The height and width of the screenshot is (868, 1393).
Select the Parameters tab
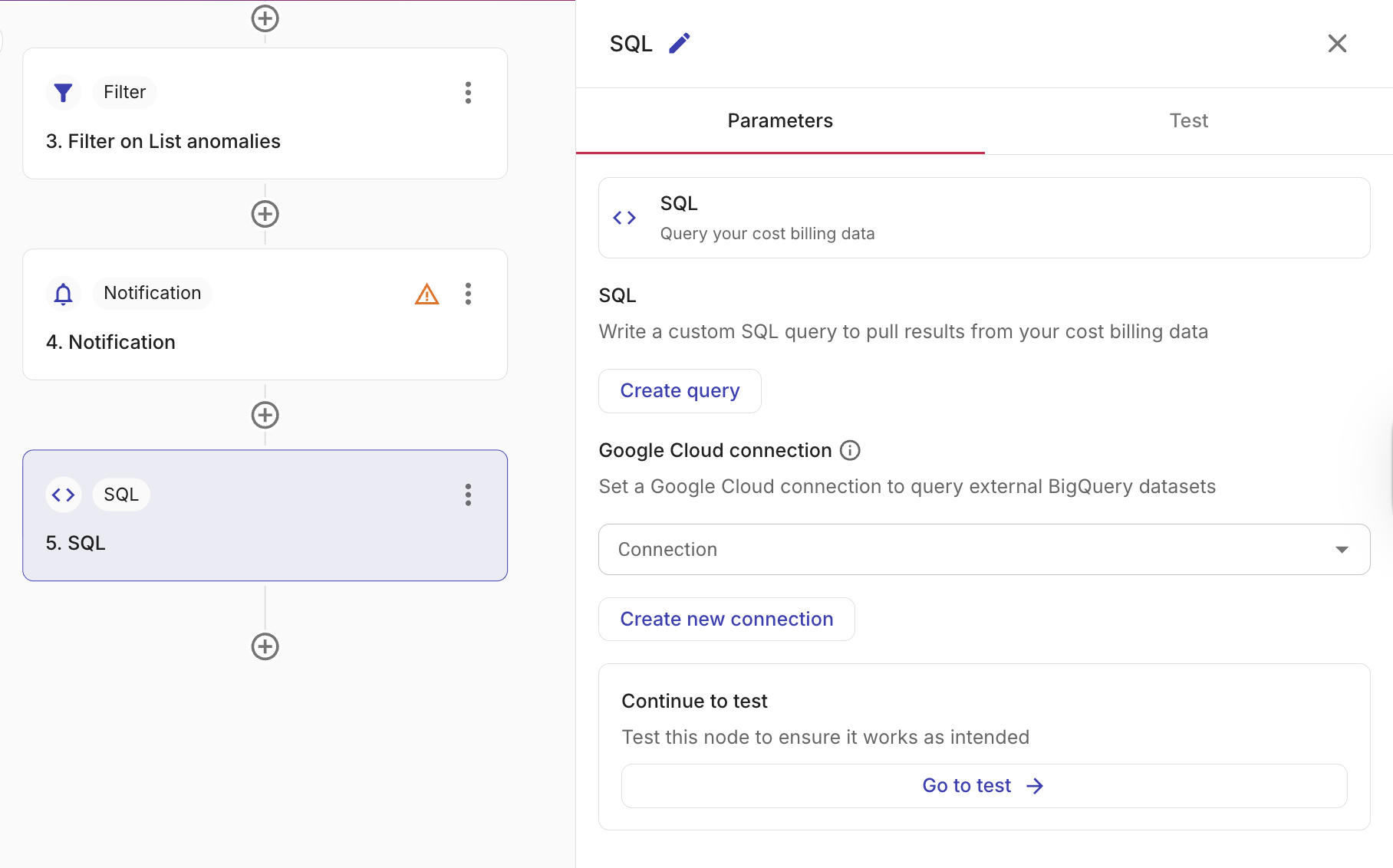[779, 120]
